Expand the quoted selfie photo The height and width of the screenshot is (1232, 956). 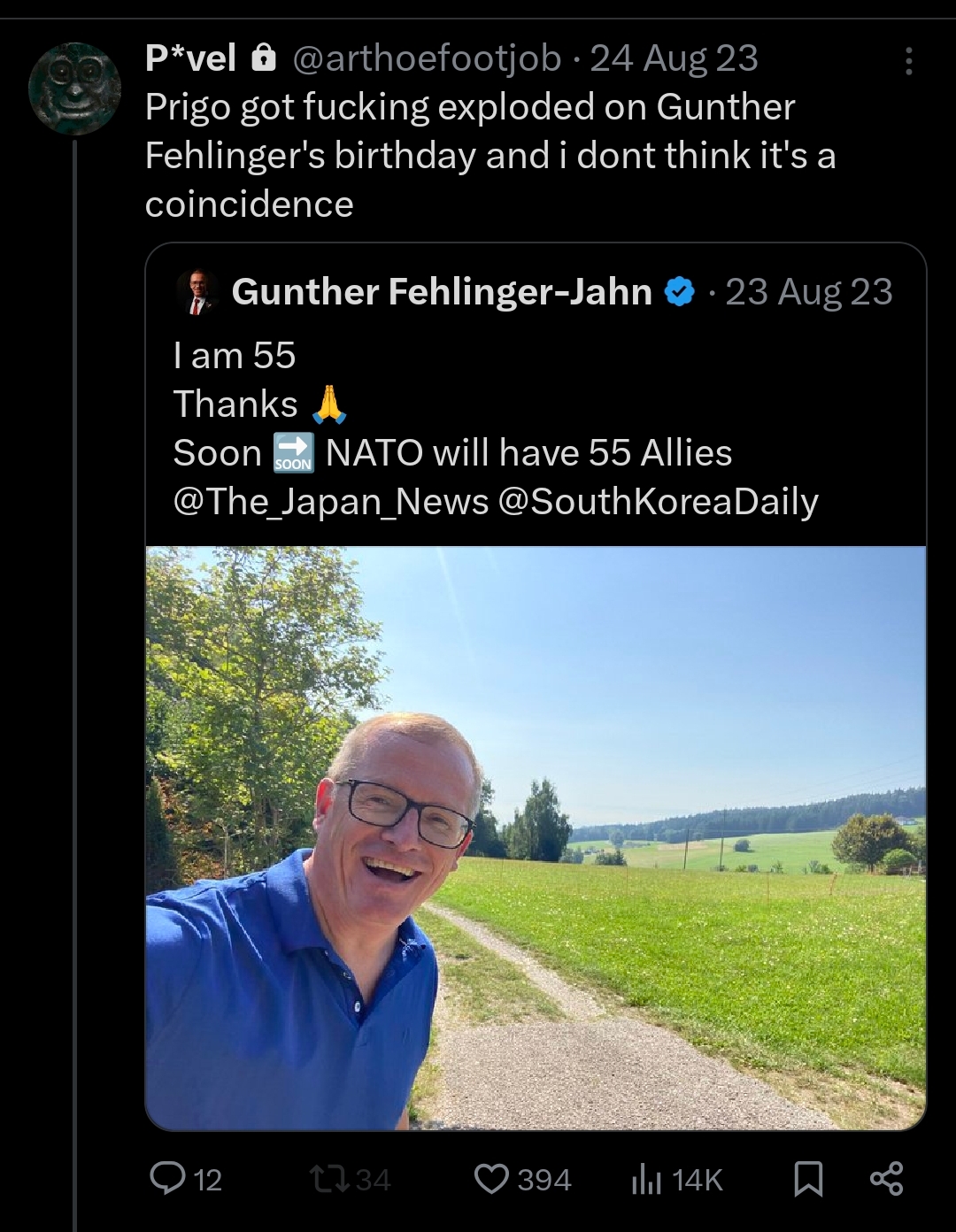coord(536,837)
